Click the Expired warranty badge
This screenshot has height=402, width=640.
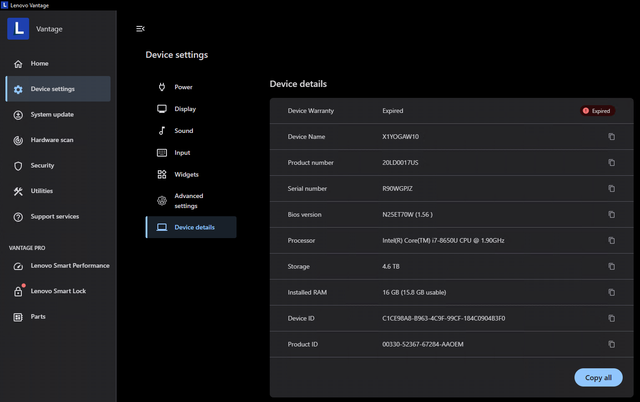coord(598,111)
